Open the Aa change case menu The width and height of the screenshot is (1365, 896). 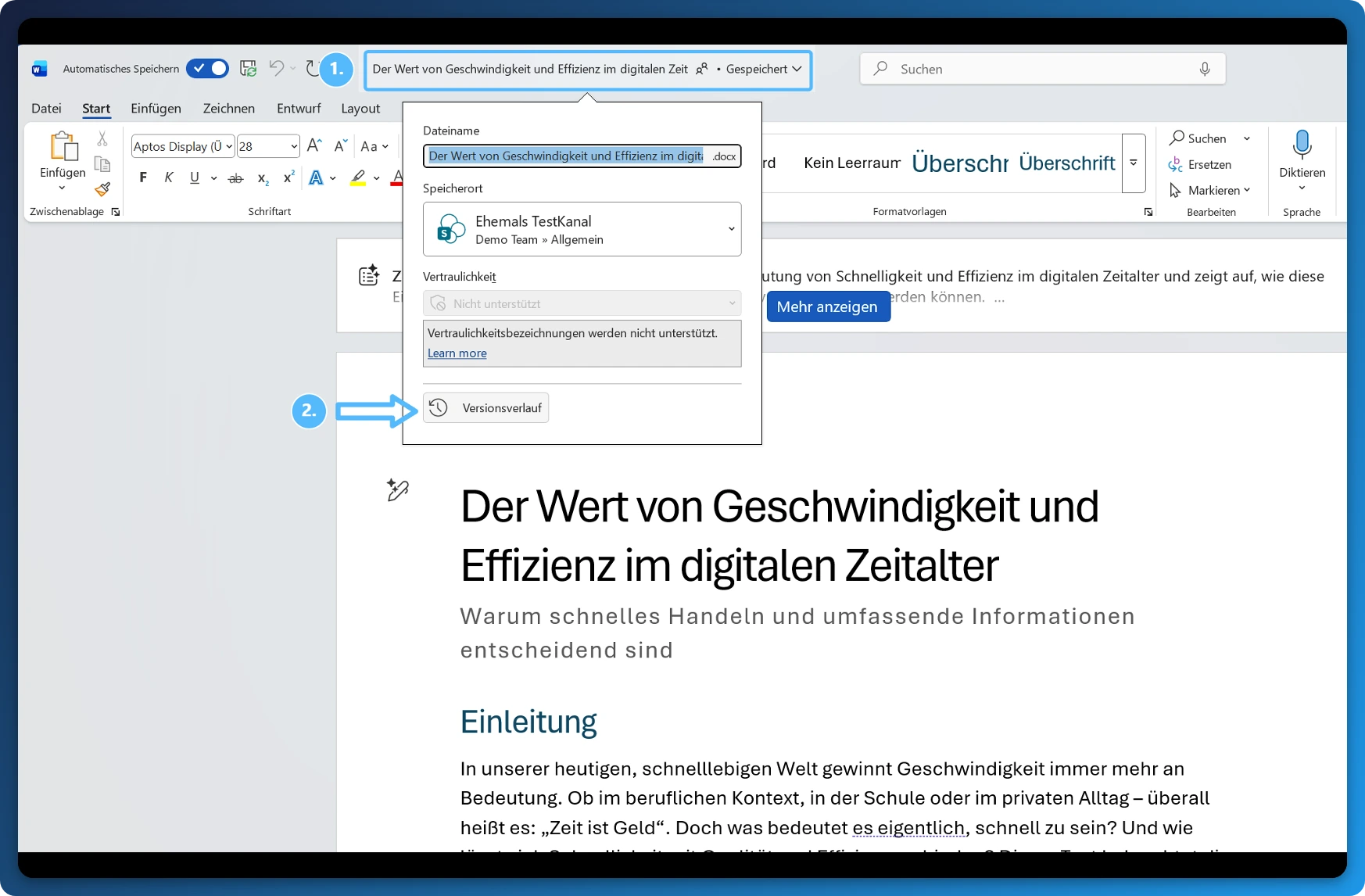tap(374, 146)
